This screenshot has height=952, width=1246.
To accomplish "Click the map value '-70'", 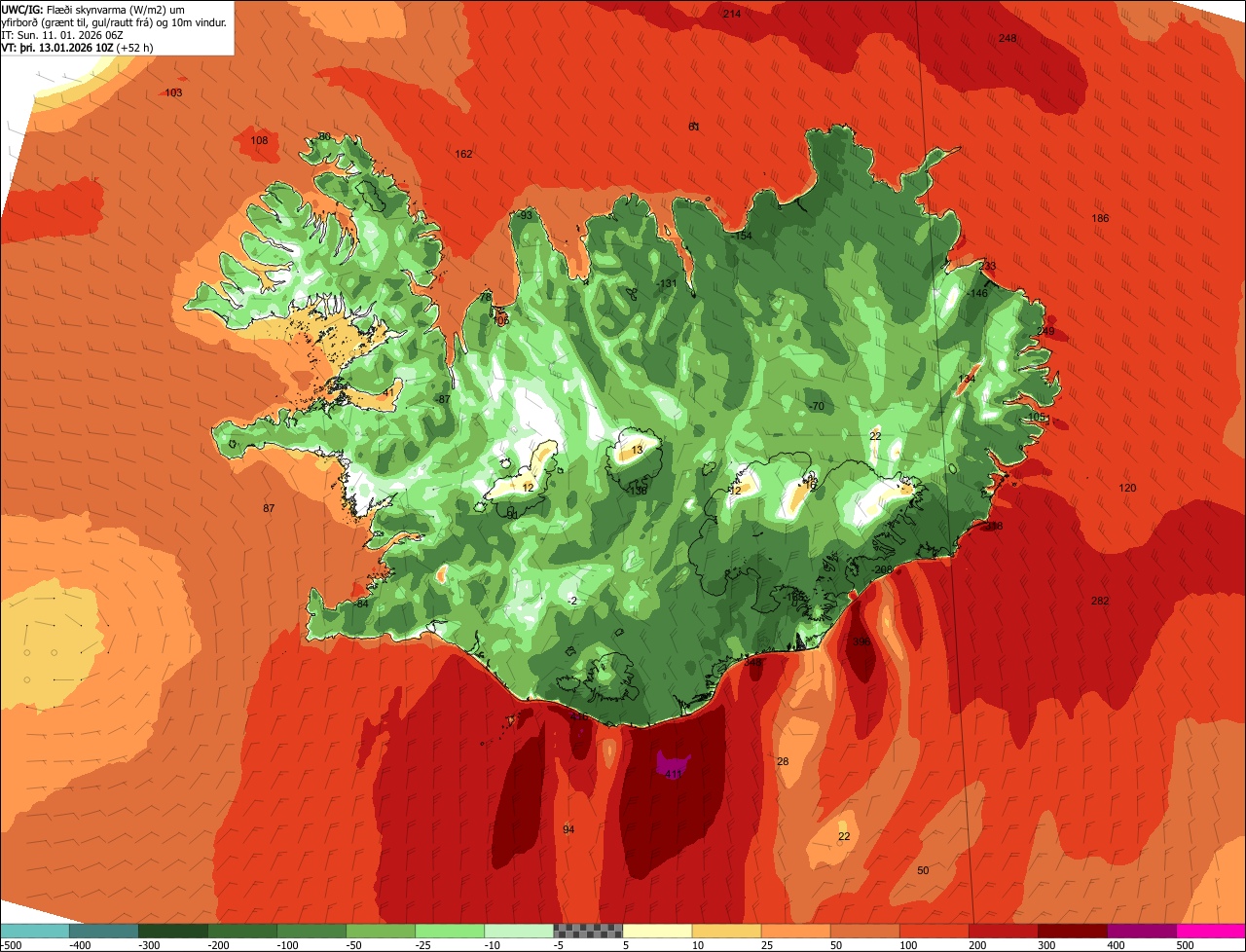I will 816,407.
